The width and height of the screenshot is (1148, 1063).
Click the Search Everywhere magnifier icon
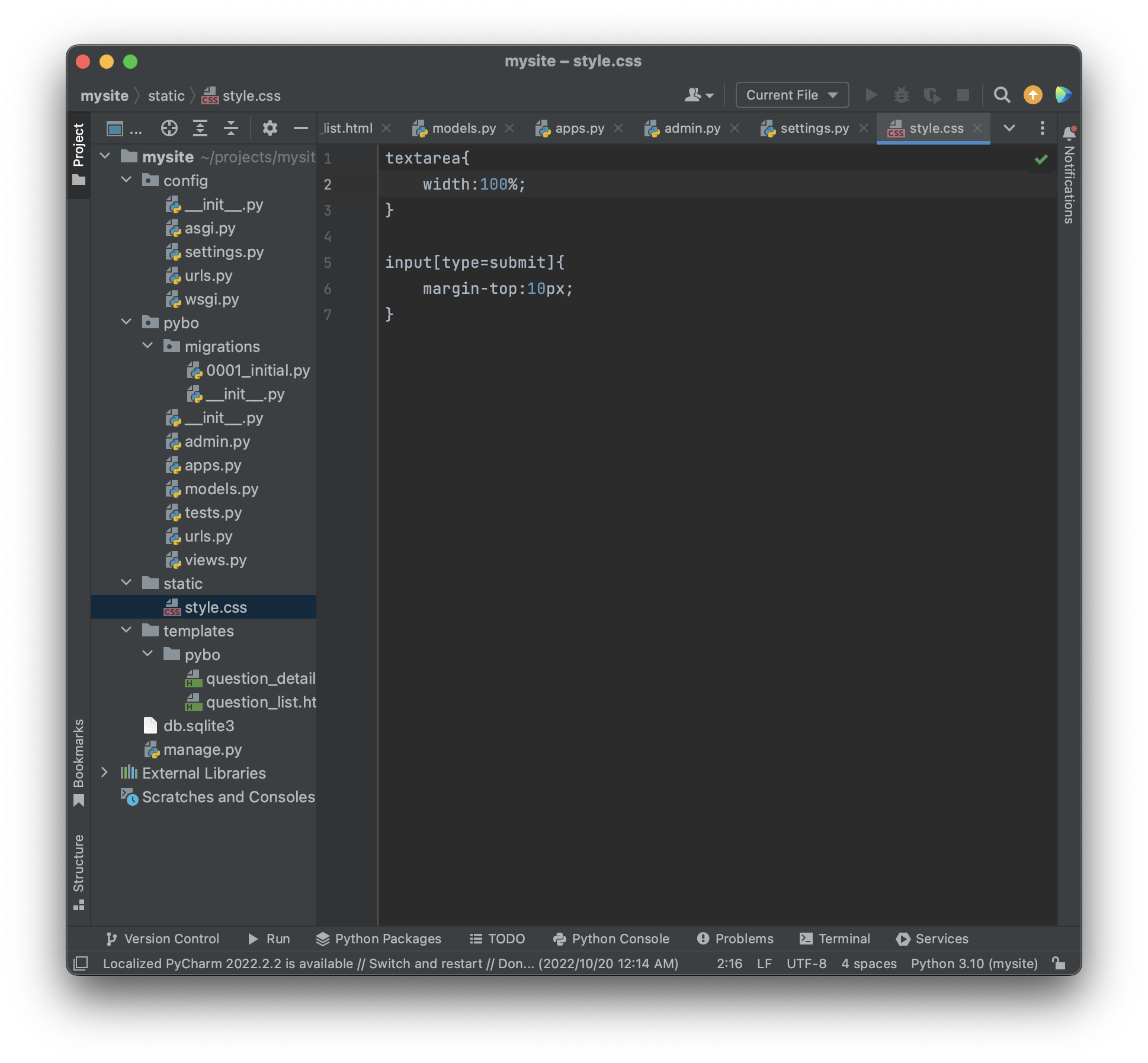[1001, 95]
